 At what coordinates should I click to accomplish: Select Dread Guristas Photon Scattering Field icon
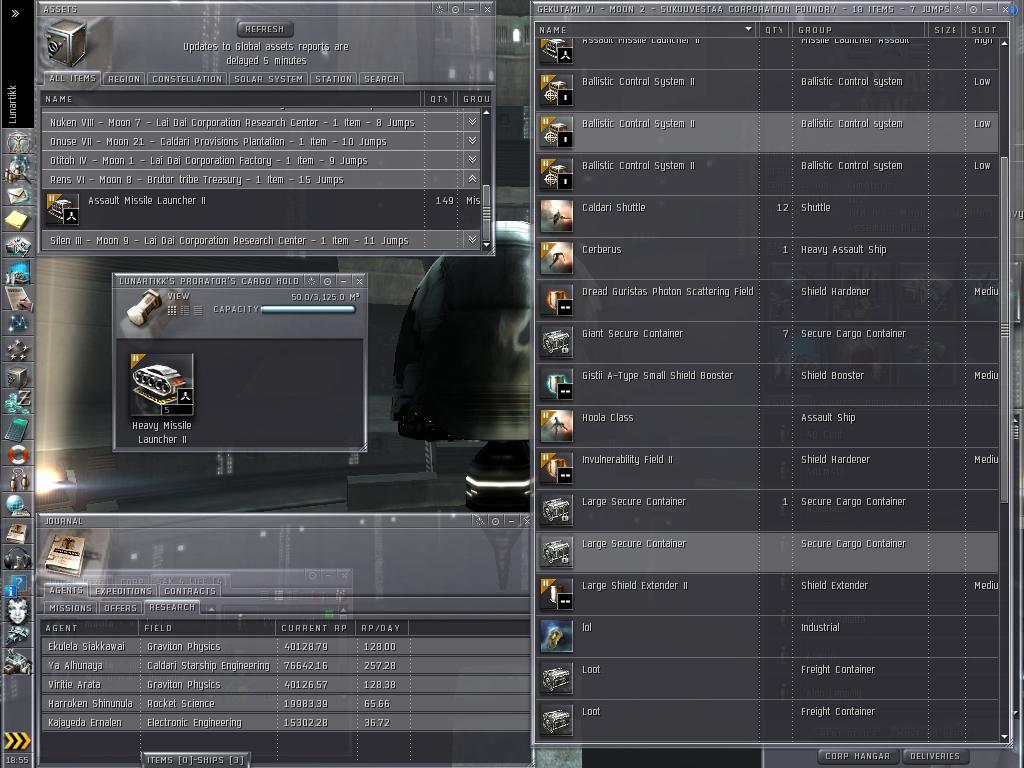[x=556, y=300]
